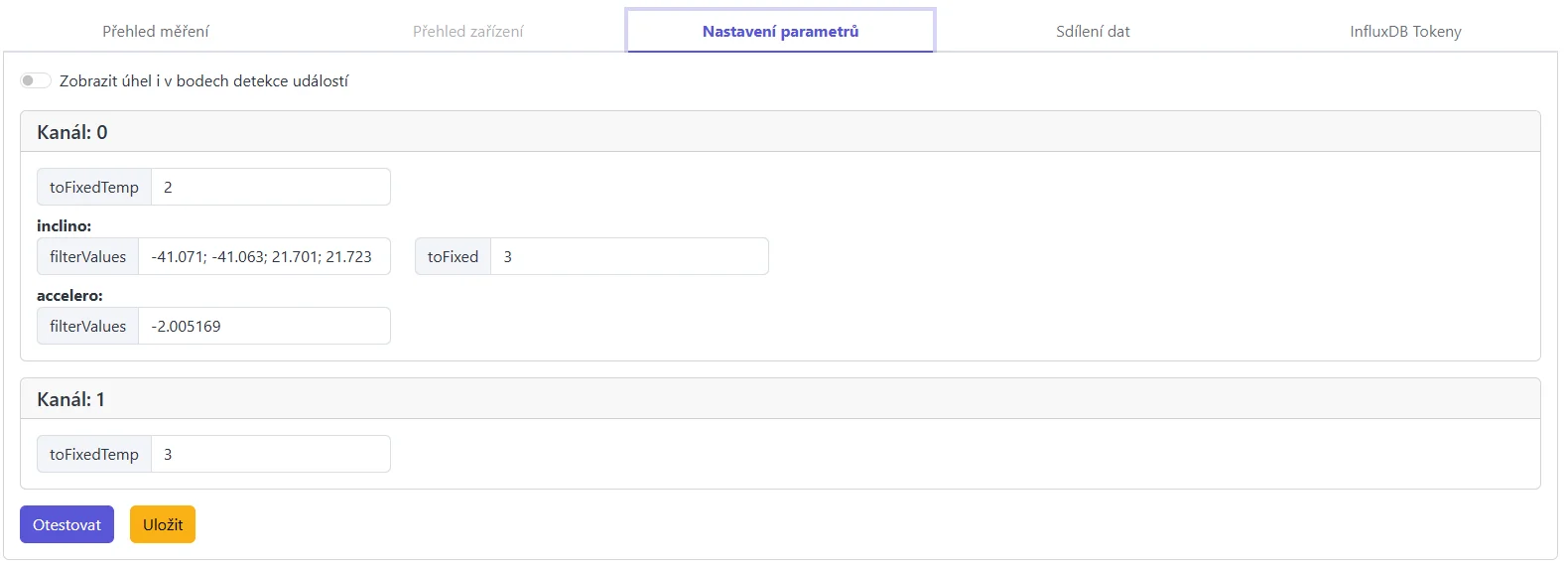The image size is (1568, 569).
Task: Click the Kanál: 1 section header
Action: pos(70,399)
